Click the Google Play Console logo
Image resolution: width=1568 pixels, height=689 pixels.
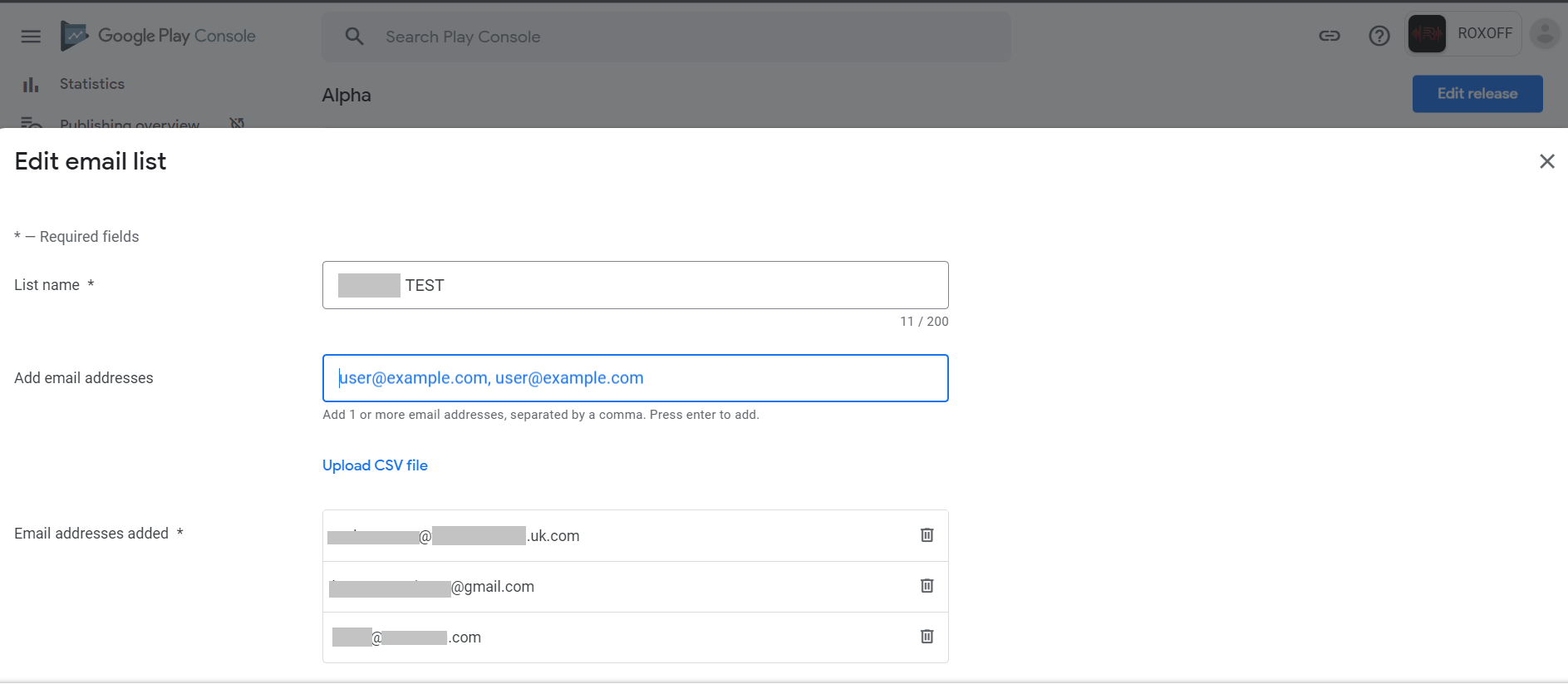tap(158, 36)
